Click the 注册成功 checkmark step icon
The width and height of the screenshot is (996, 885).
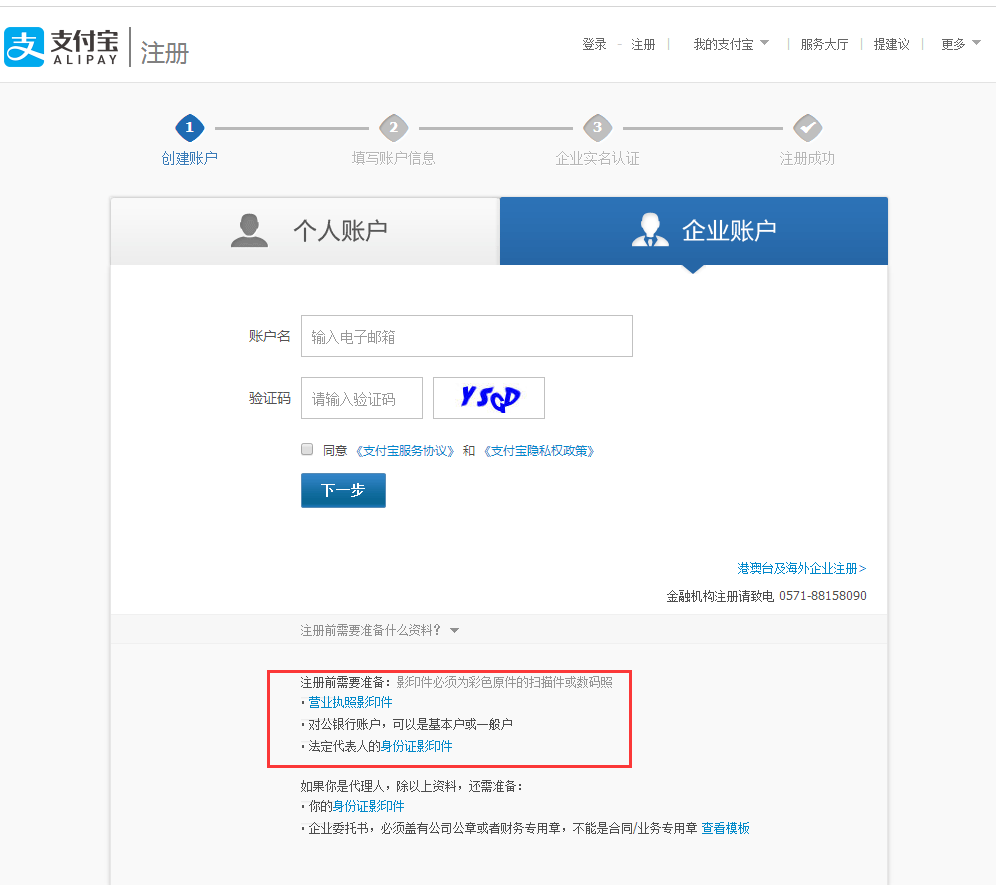click(807, 128)
